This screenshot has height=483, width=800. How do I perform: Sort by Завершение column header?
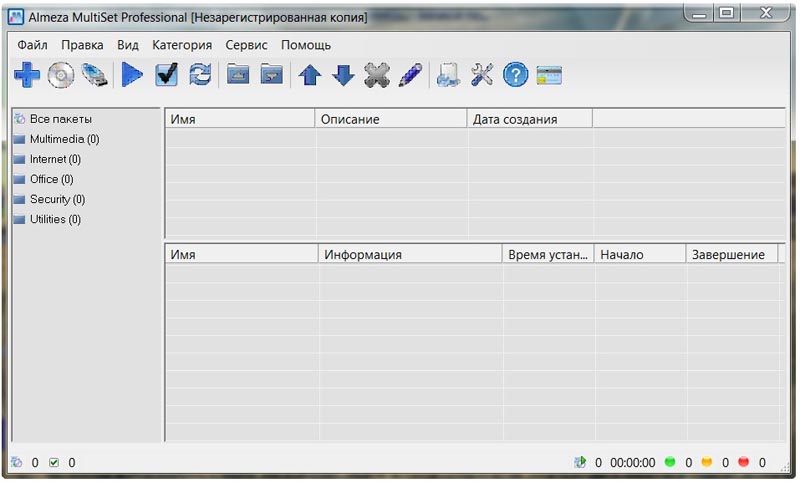[732, 254]
